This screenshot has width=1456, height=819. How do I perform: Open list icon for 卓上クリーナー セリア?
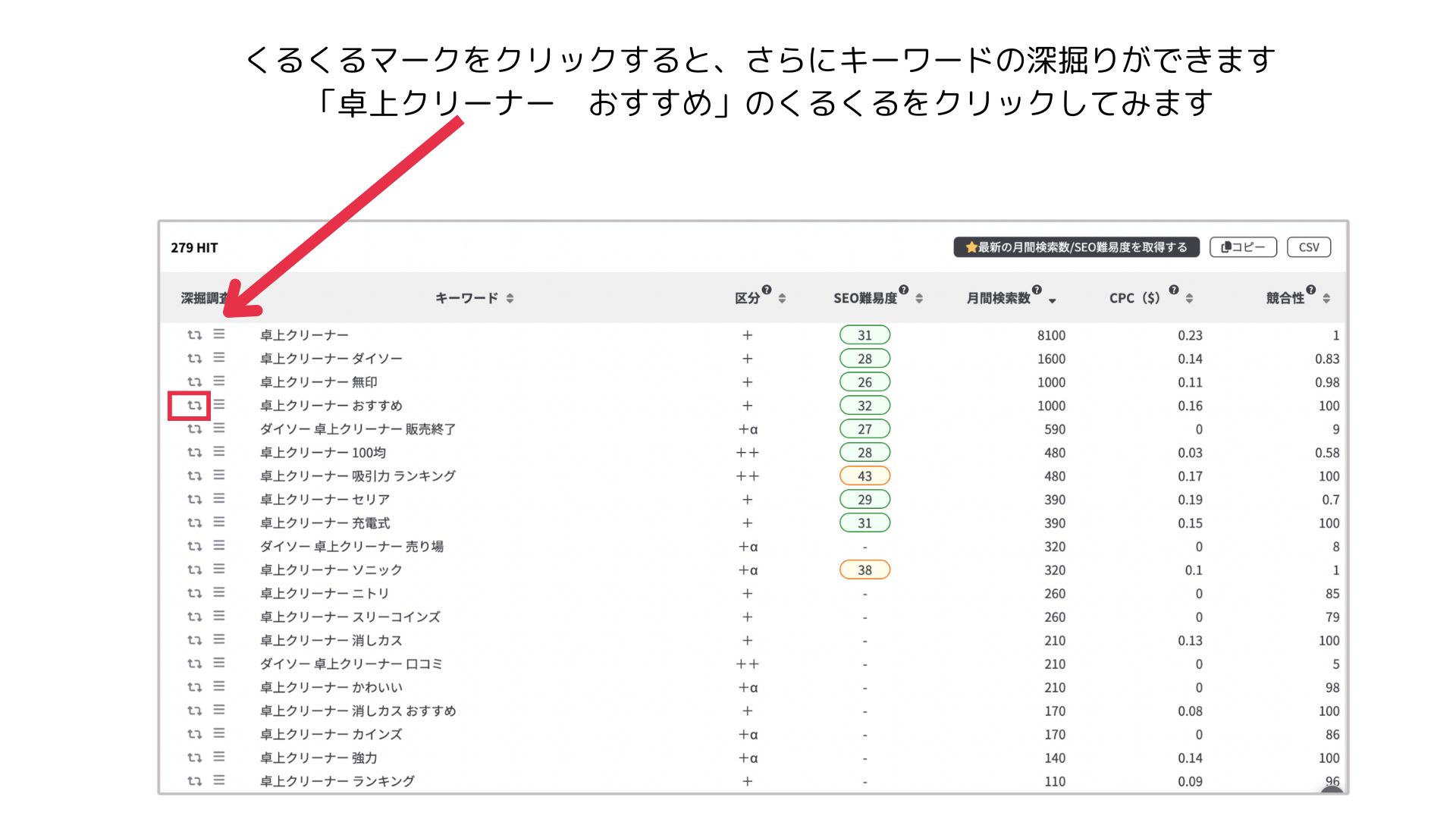[219, 499]
